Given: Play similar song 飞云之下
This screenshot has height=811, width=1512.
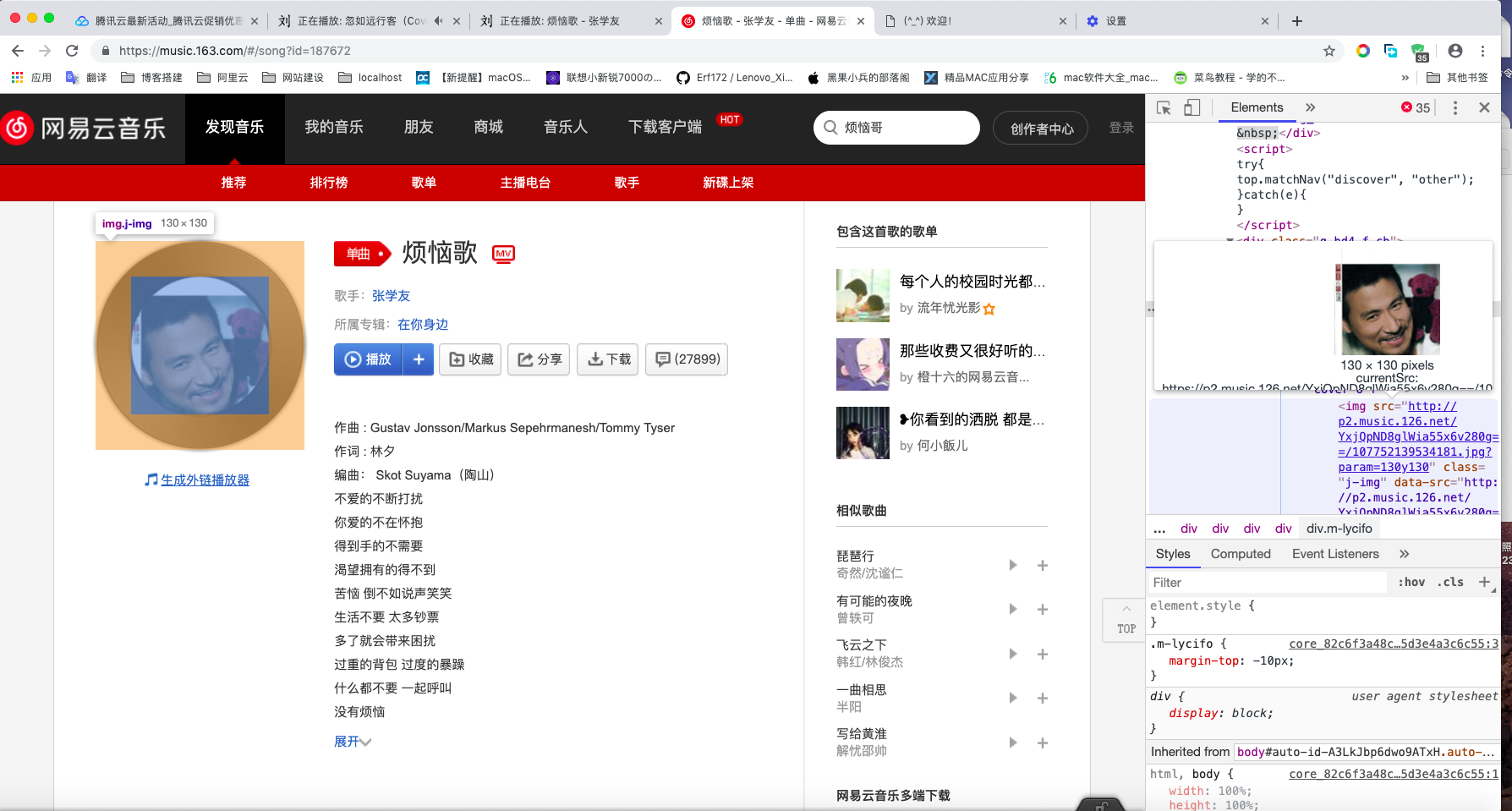Looking at the screenshot, I should (x=1012, y=654).
